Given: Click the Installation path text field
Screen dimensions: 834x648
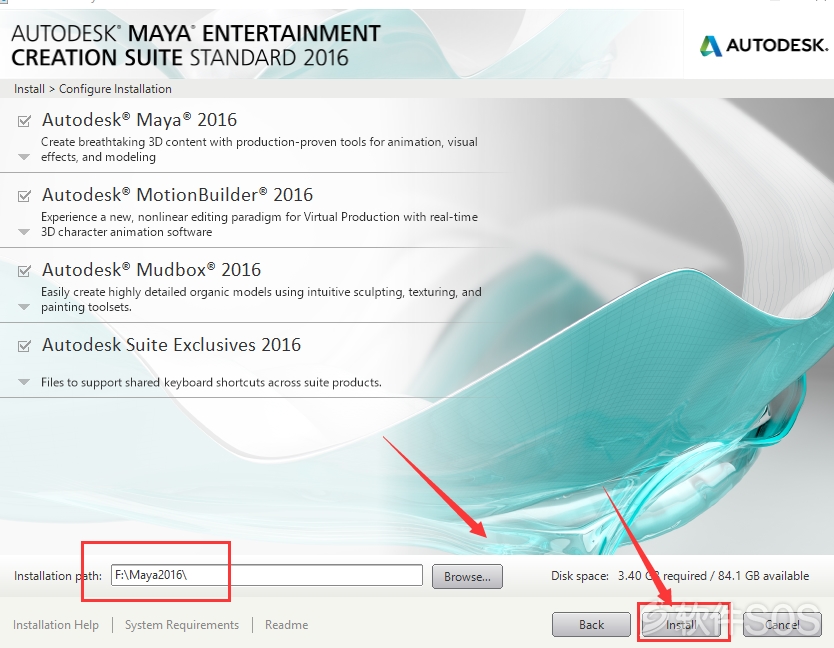Looking at the screenshot, I should tap(267, 575).
